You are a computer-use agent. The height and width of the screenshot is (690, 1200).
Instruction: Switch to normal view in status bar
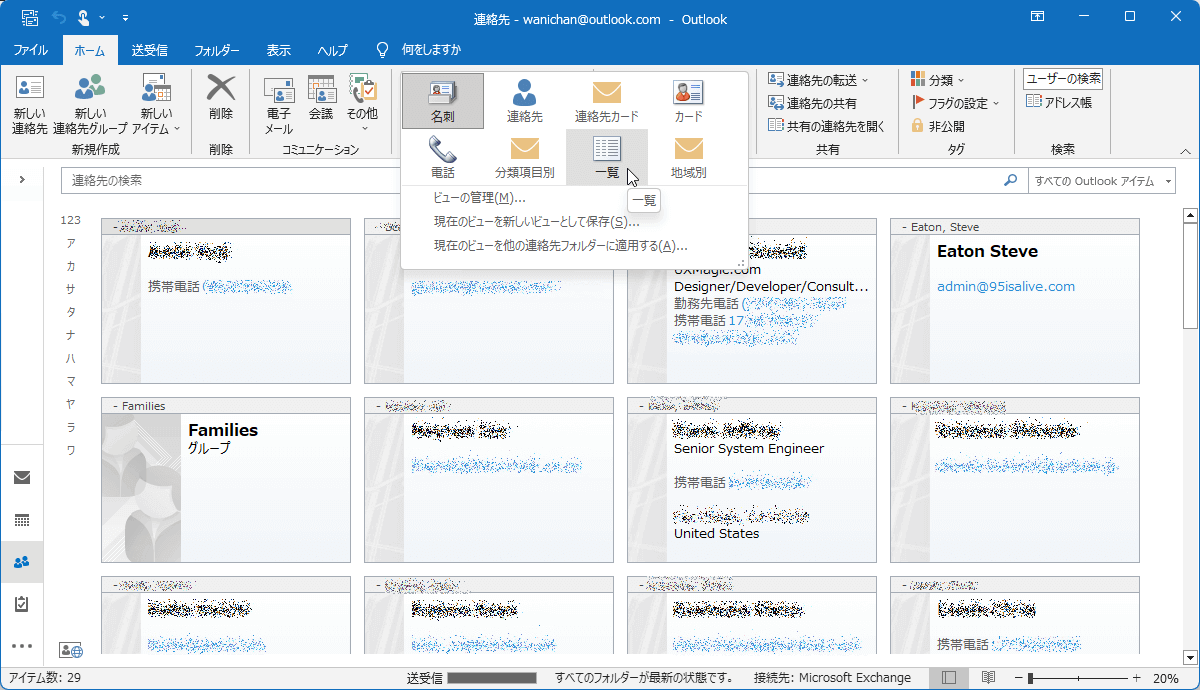pos(949,678)
